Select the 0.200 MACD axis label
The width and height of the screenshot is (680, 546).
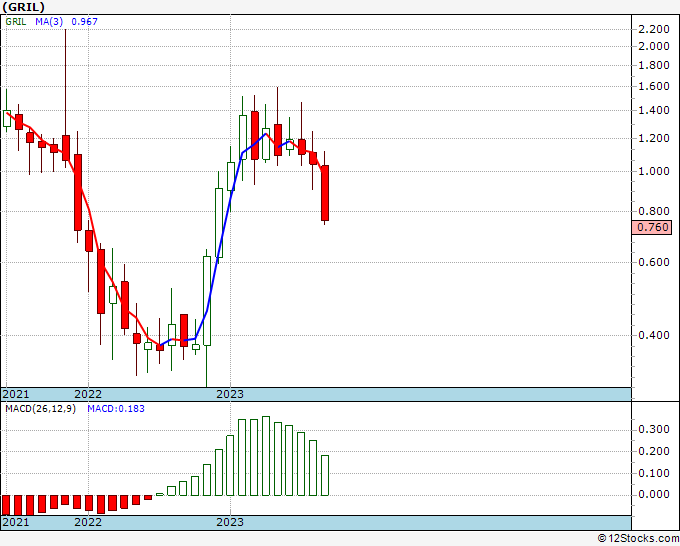654,451
